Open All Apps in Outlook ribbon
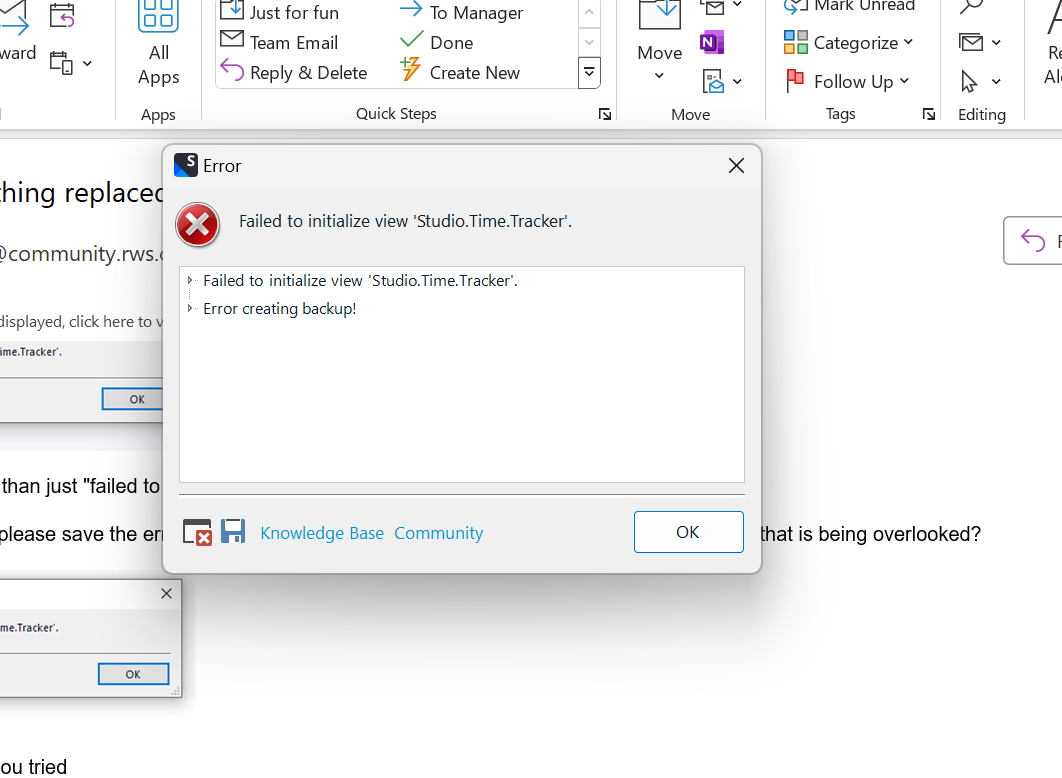The width and height of the screenshot is (1062, 778). click(x=158, y=45)
